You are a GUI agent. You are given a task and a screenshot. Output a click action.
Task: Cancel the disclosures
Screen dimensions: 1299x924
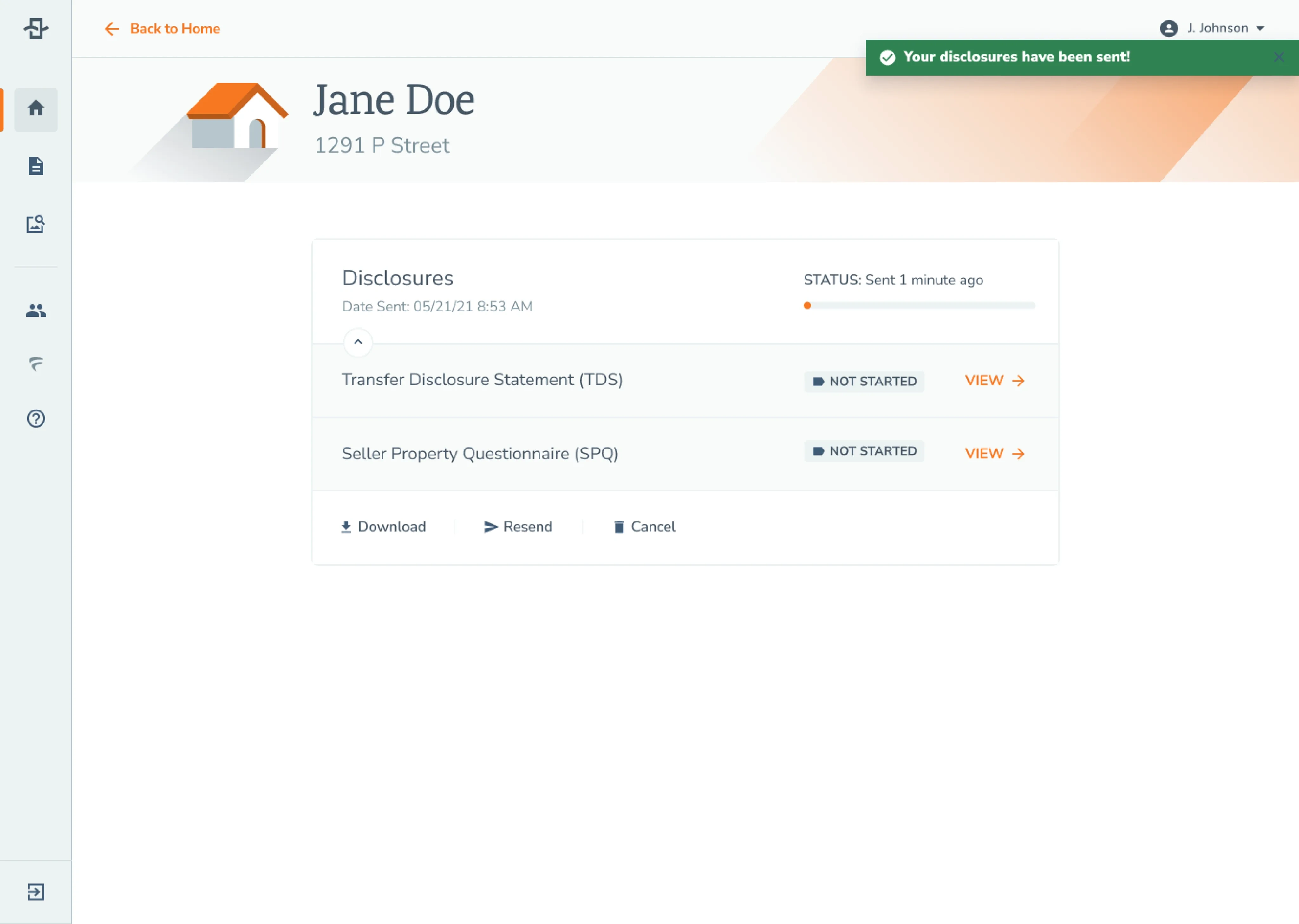pos(645,527)
